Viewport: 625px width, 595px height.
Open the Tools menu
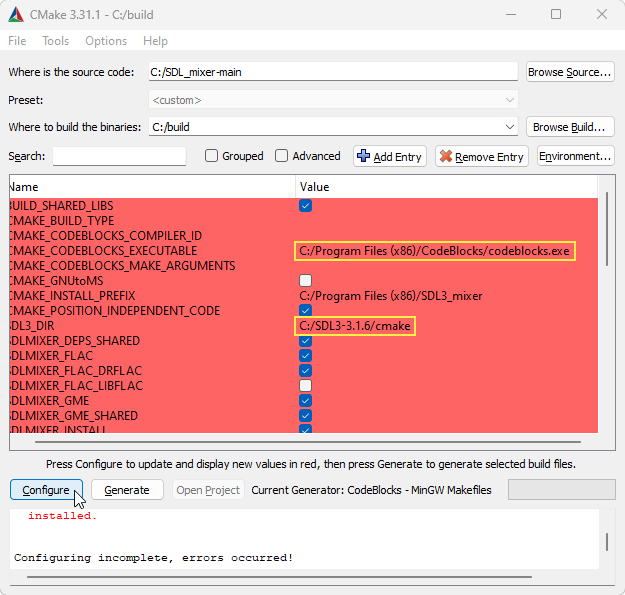click(56, 41)
